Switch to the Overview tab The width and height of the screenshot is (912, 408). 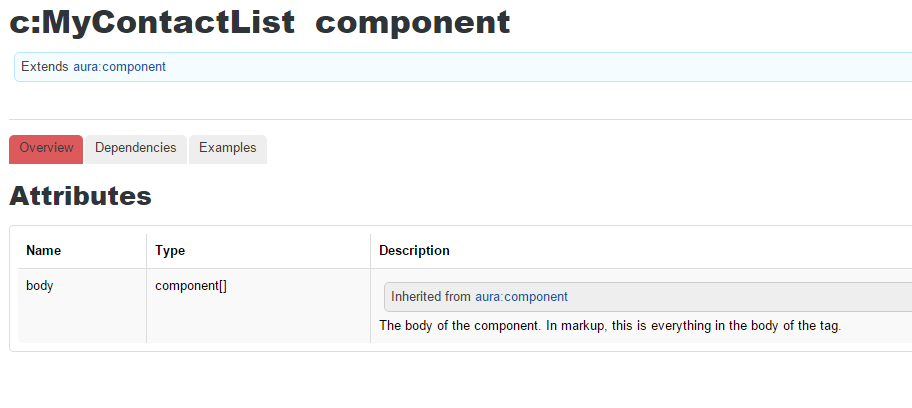[x=46, y=148]
